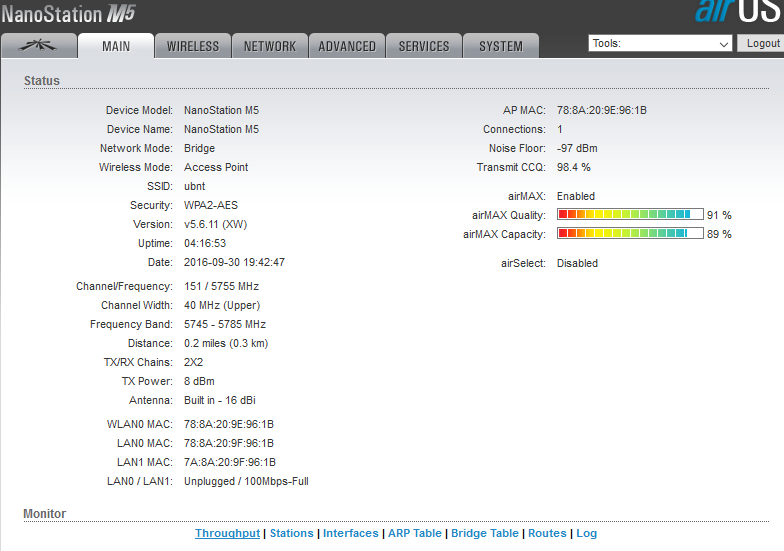This screenshot has width=784, height=551.
Task: Select the TX/RX Chains value 2X2
Action: (194, 362)
